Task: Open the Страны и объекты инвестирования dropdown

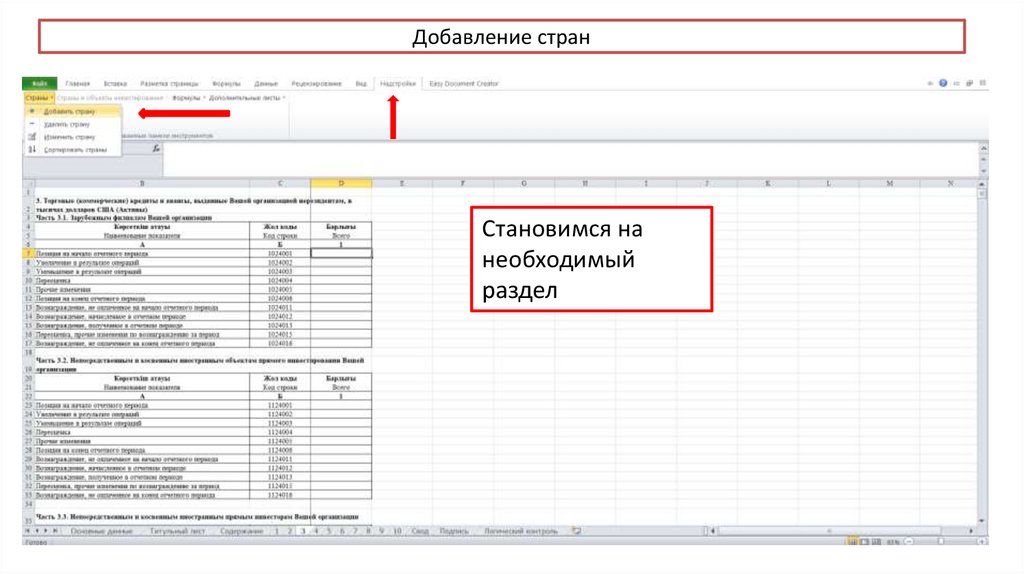Action: point(112,98)
